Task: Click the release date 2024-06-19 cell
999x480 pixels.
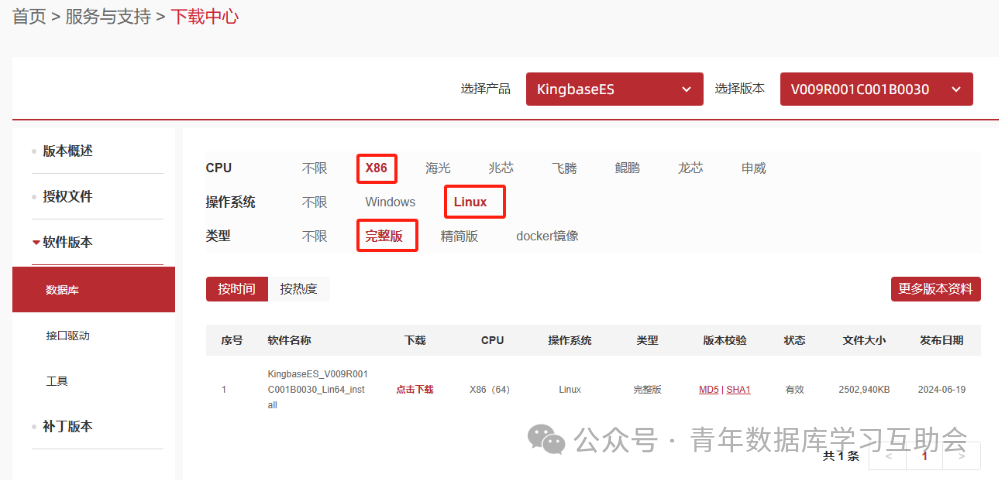Action: [941, 389]
